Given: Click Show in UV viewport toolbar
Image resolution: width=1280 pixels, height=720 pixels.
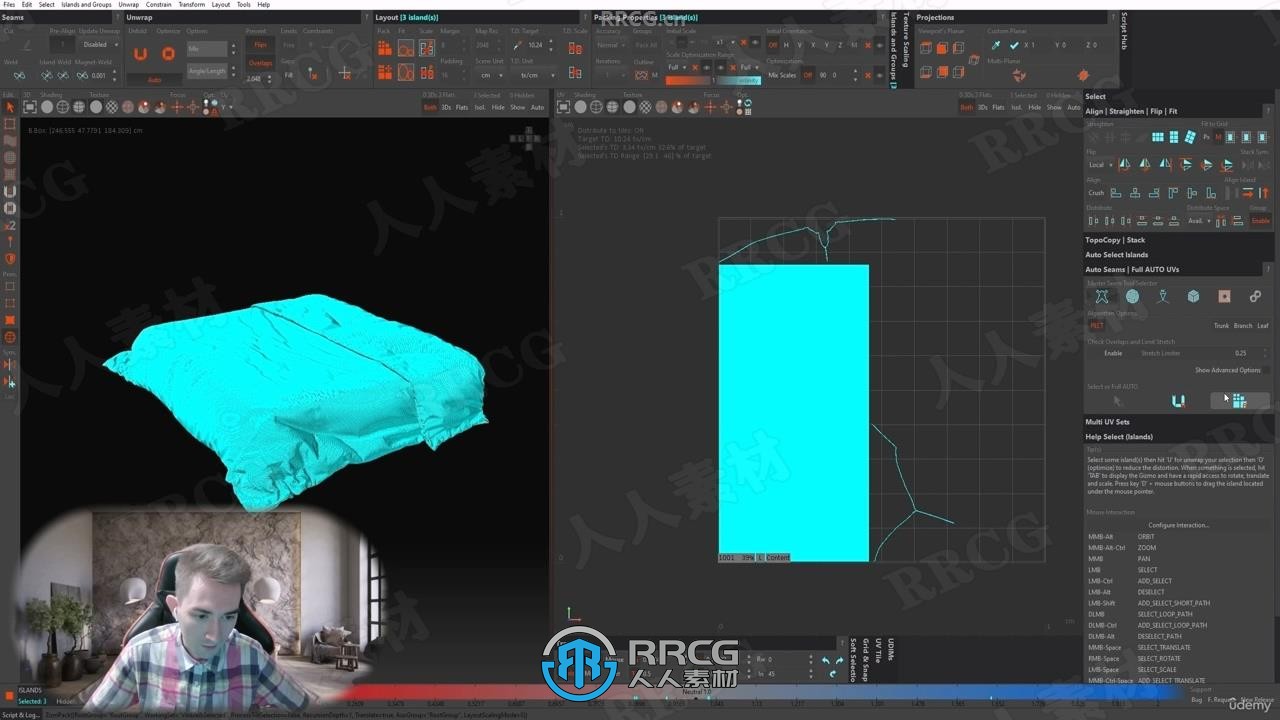Looking at the screenshot, I should (1053, 107).
